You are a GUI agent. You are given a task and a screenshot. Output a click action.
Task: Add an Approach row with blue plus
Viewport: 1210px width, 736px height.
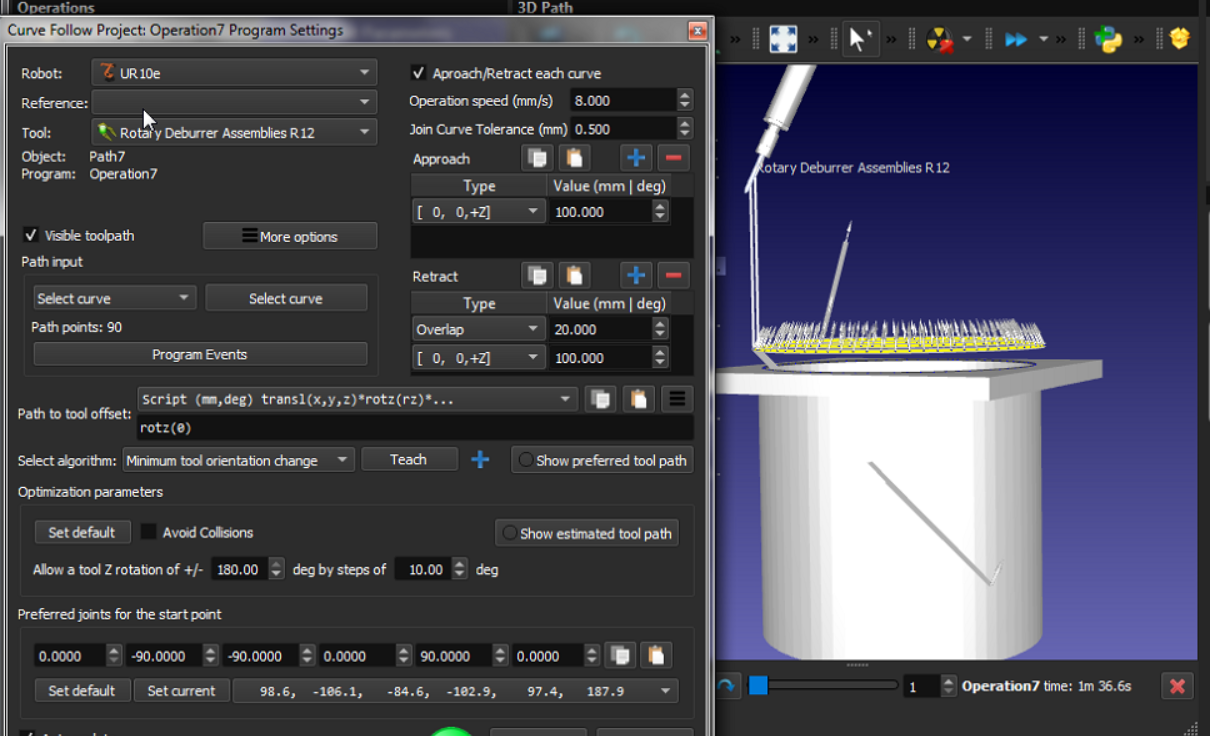(636, 158)
